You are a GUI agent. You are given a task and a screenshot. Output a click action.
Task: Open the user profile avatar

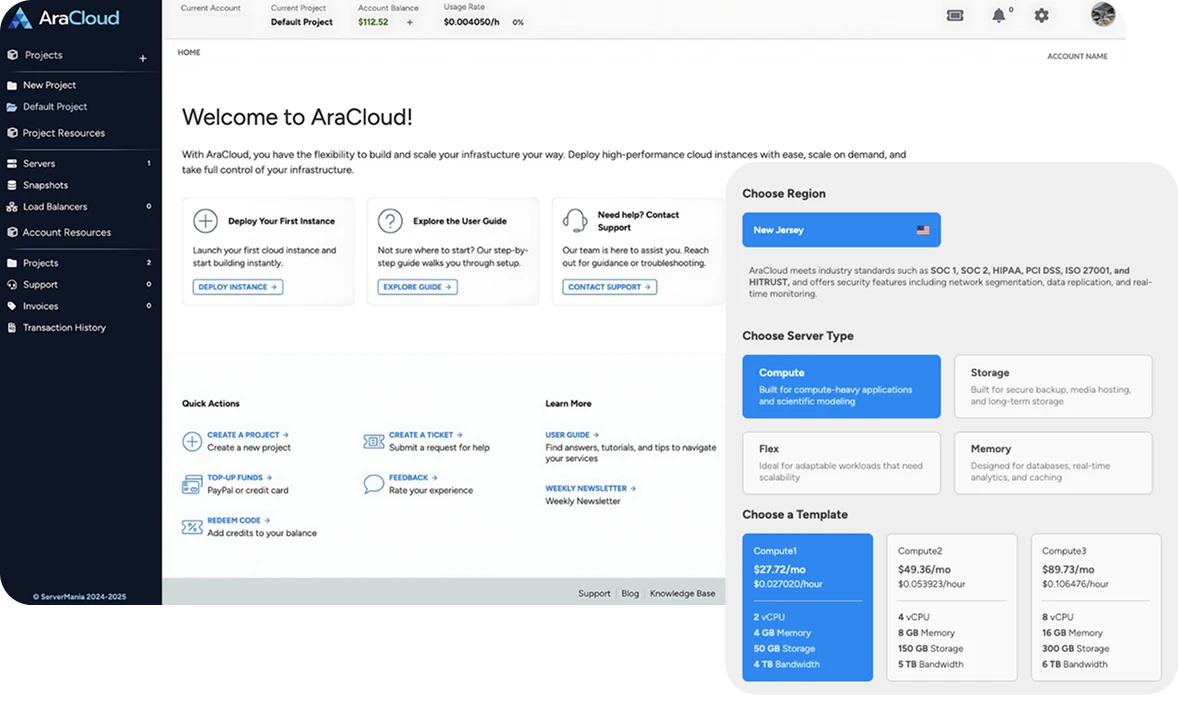pos(1103,14)
